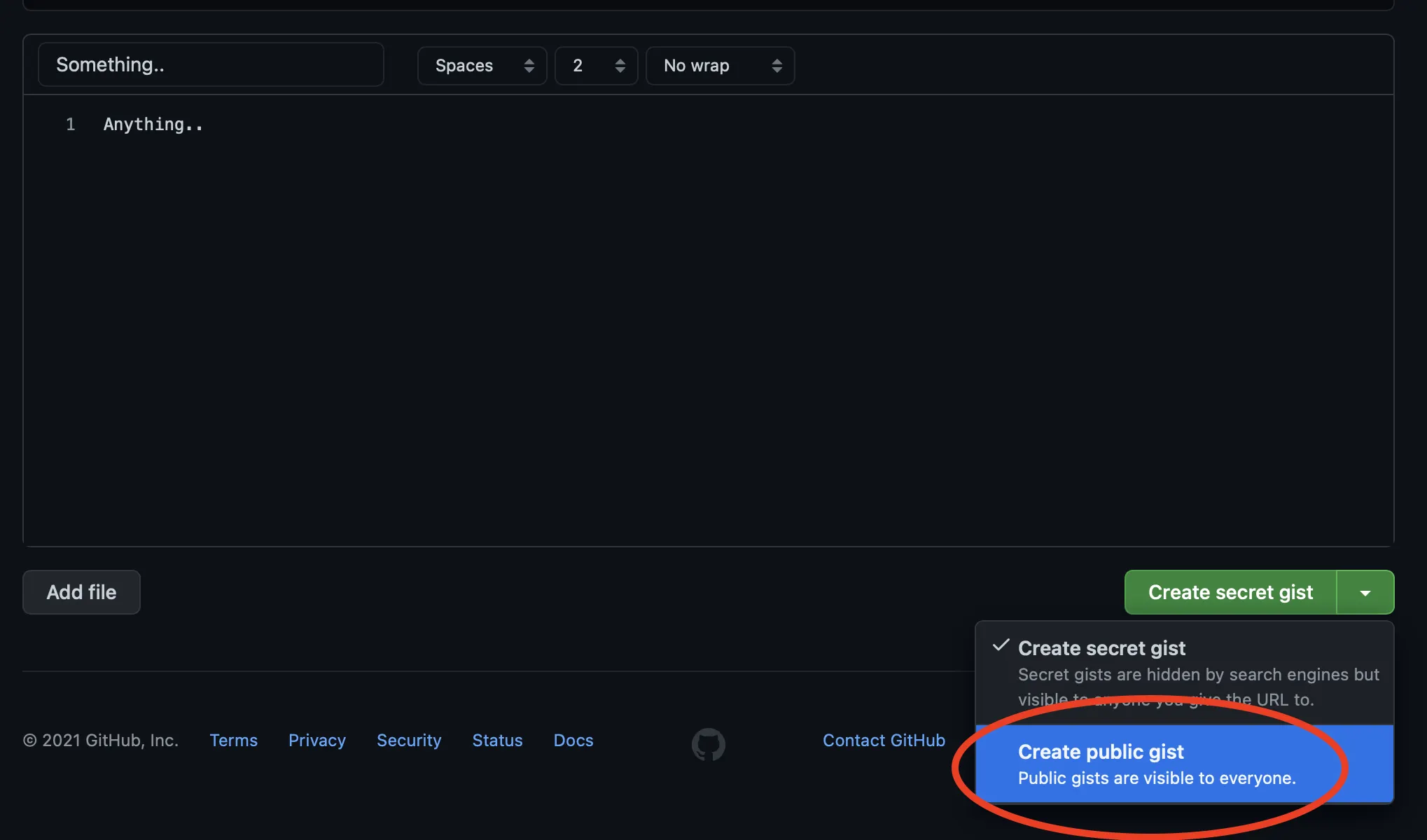Change indent size dropdown showing 2
Image resolution: width=1427 pixels, height=840 pixels.
pyautogui.click(x=596, y=66)
